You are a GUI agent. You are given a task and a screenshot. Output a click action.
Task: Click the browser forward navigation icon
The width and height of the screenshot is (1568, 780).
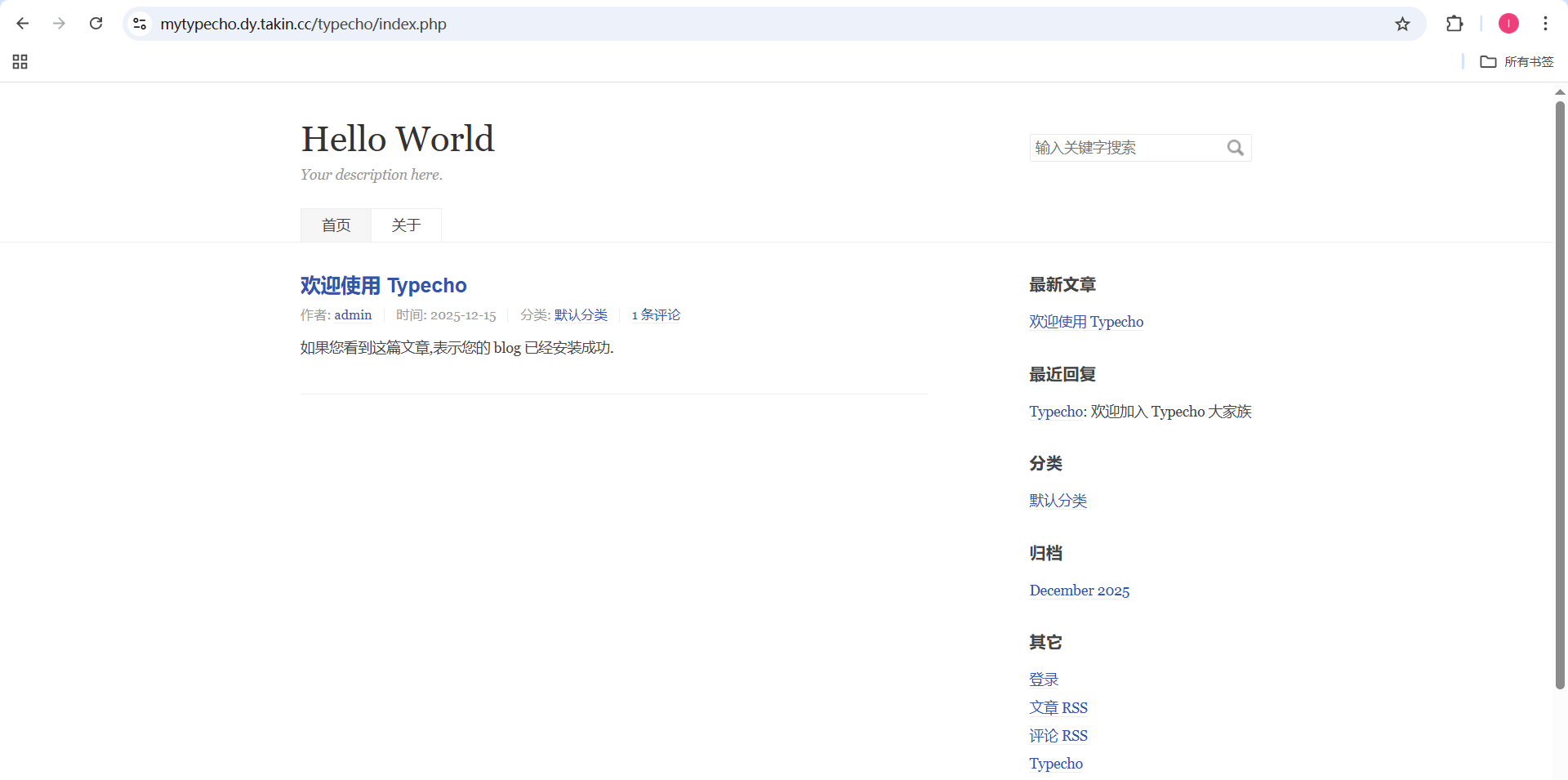pos(59,24)
